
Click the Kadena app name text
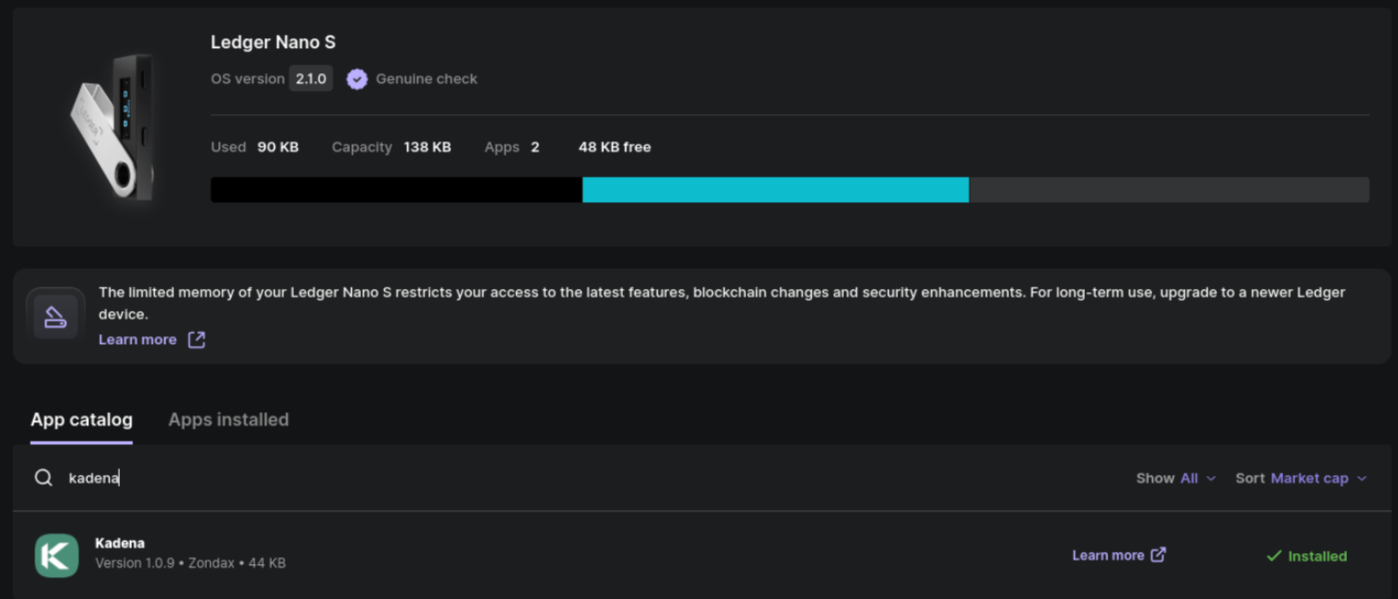(x=120, y=543)
